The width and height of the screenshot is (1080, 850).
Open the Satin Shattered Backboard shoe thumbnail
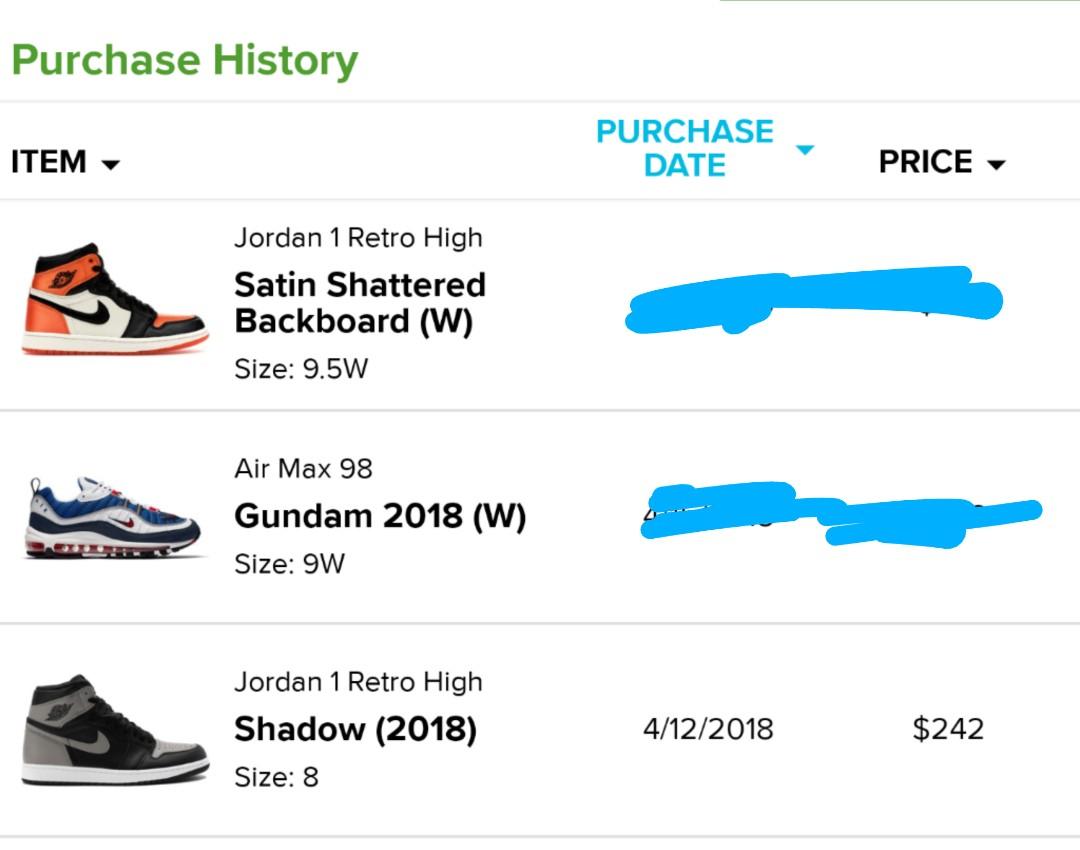coord(114,300)
